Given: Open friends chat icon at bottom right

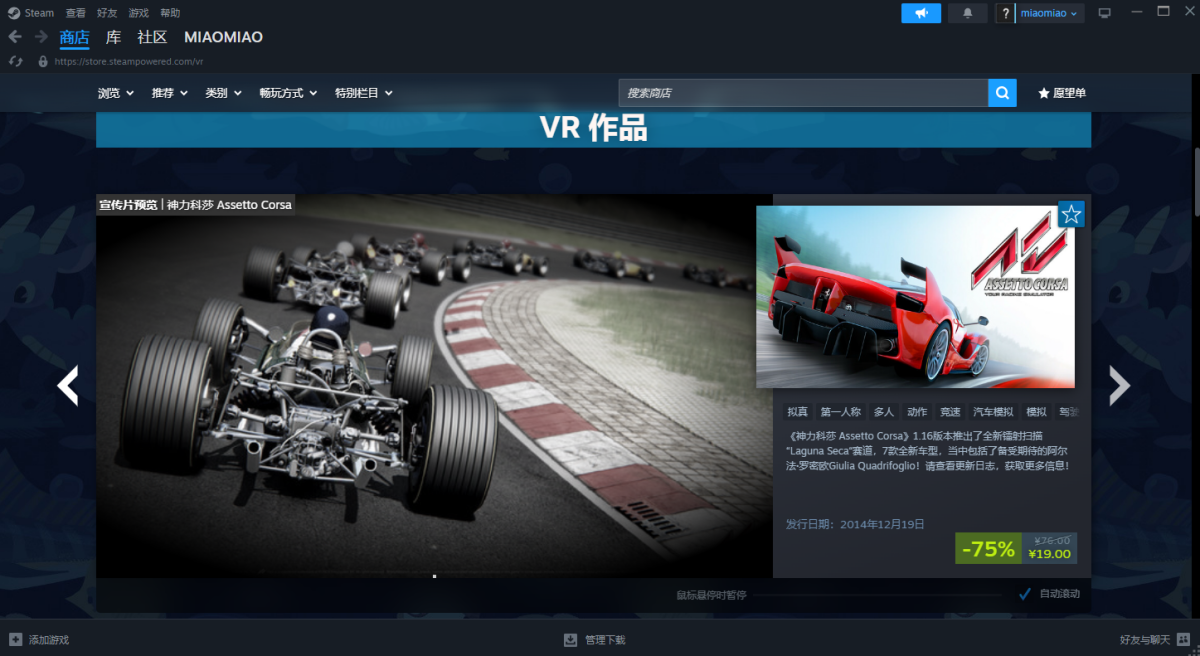Looking at the screenshot, I should [x=1184, y=639].
